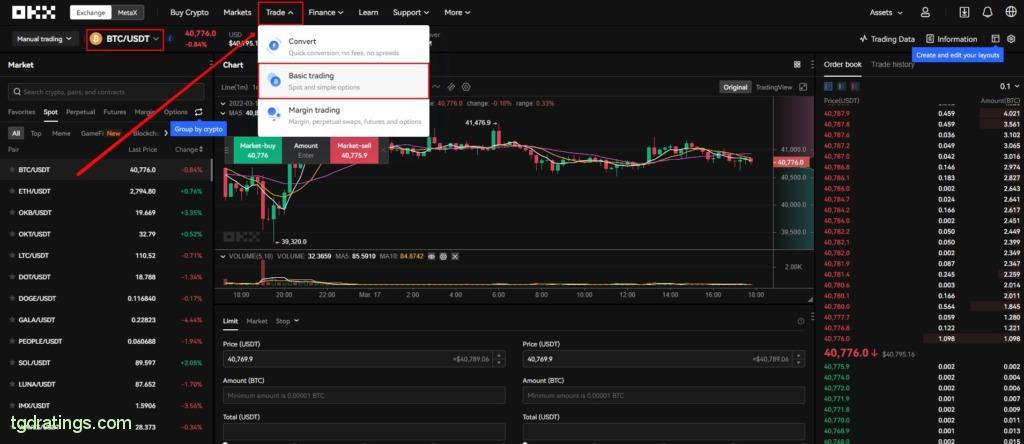Click the Buy Crypto link

point(189,12)
